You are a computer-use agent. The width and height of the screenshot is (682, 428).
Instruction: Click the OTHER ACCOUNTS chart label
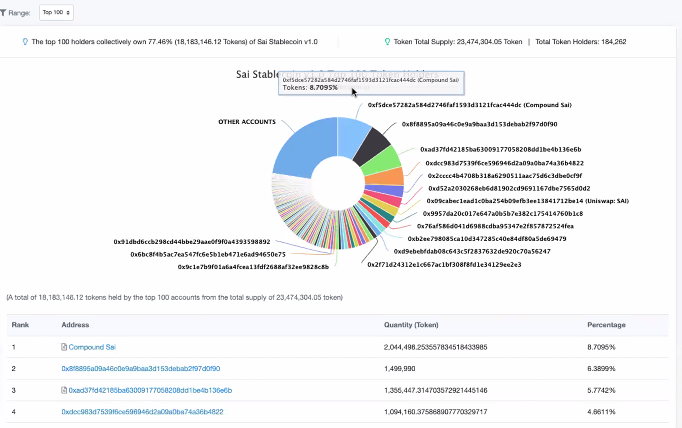[x=247, y=122]
